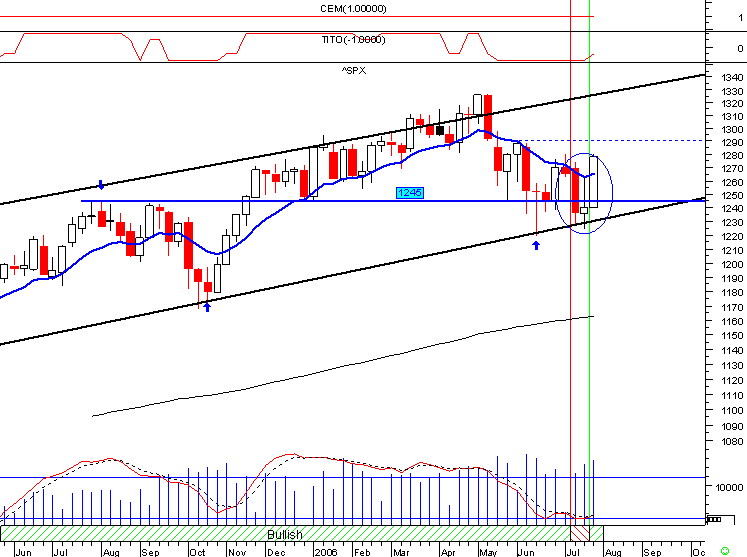Click the 1 scale value beside the CEM panel
Screen dimensions: 747x557
[x=740, y=18]
